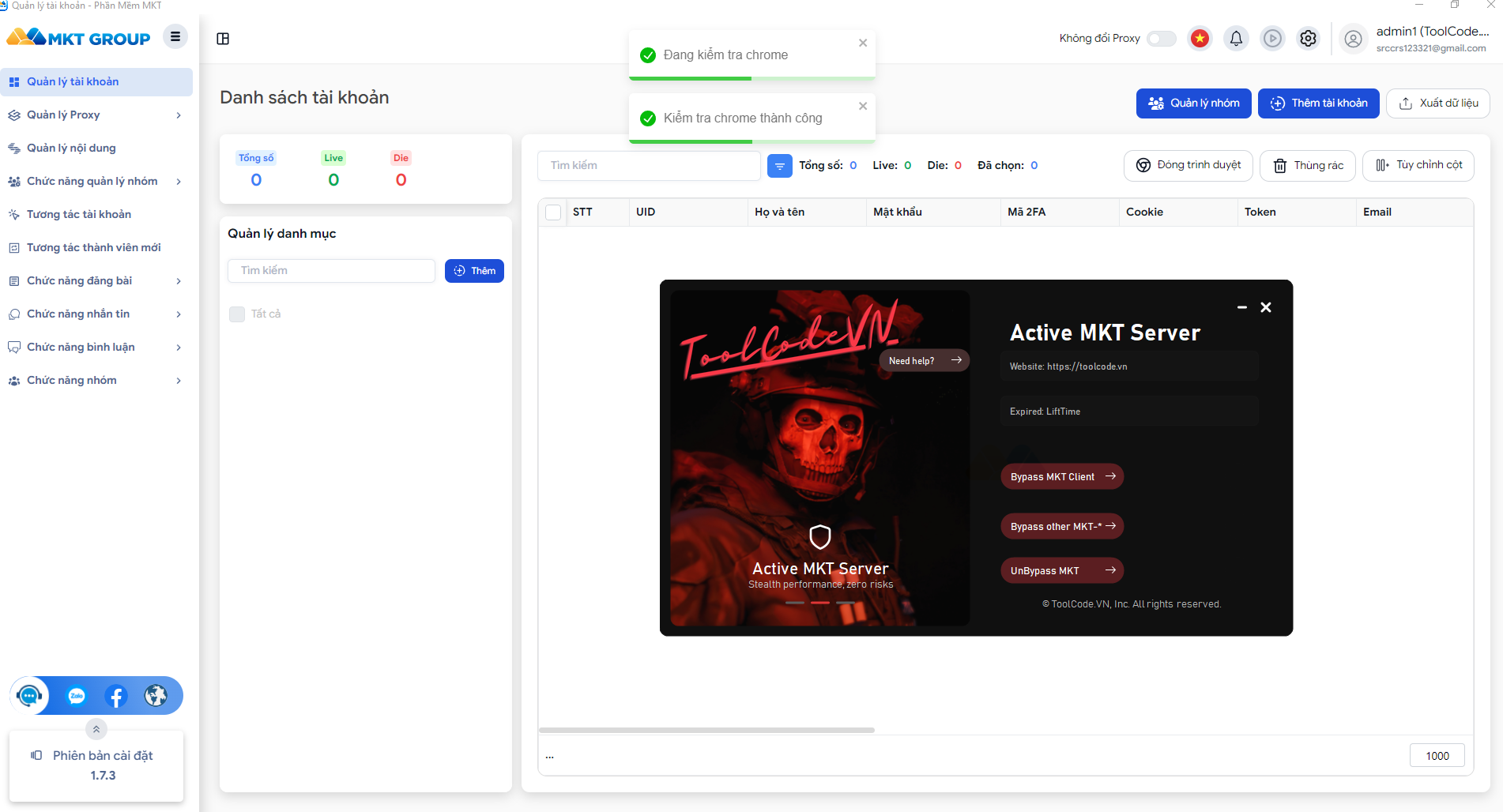This screenshot has height=812, width=1503.
Task: Click Bypass MKT Client button
Action: 1062,476
